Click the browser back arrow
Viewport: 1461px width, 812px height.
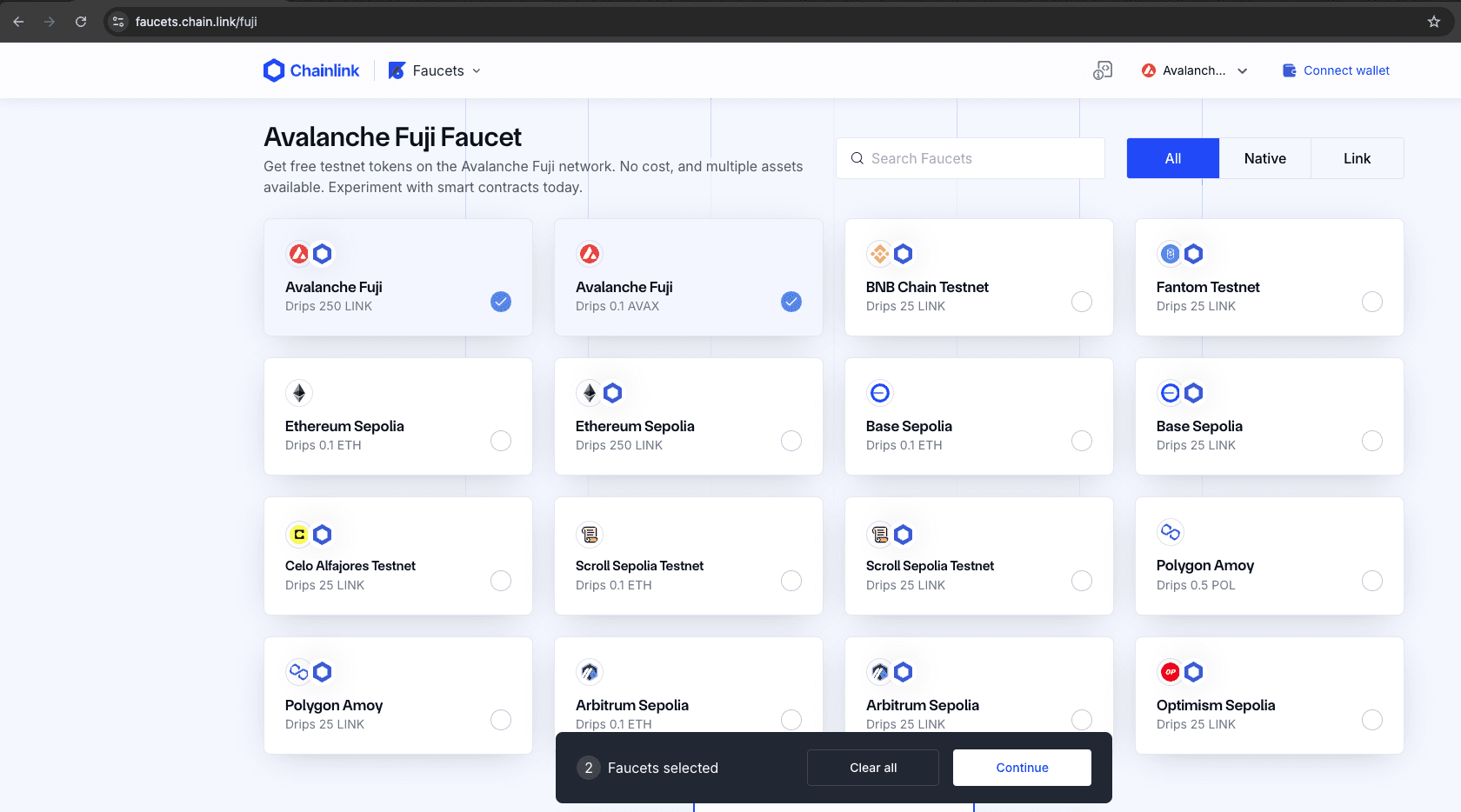click(18, 22)
